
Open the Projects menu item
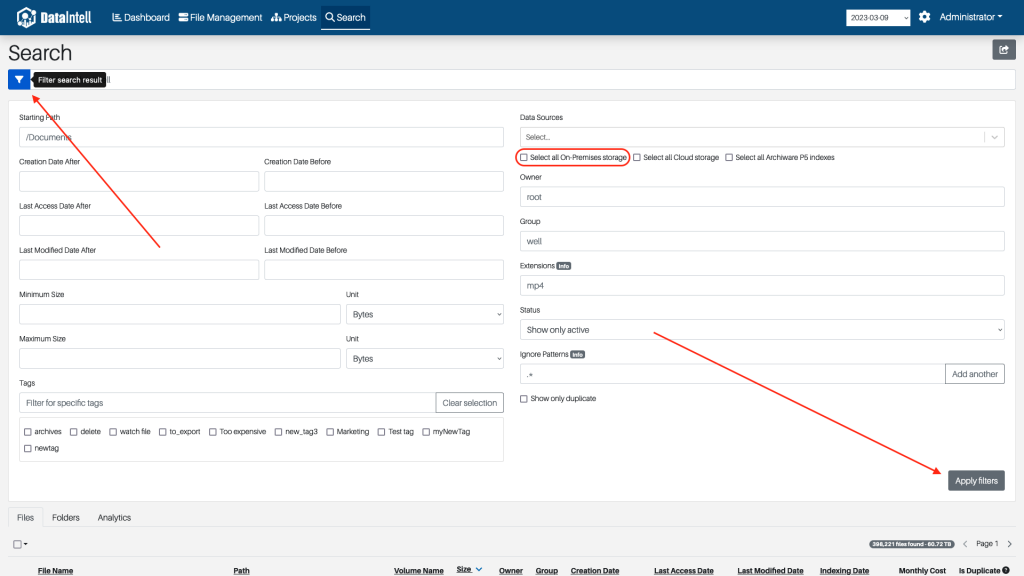[294, 18]
